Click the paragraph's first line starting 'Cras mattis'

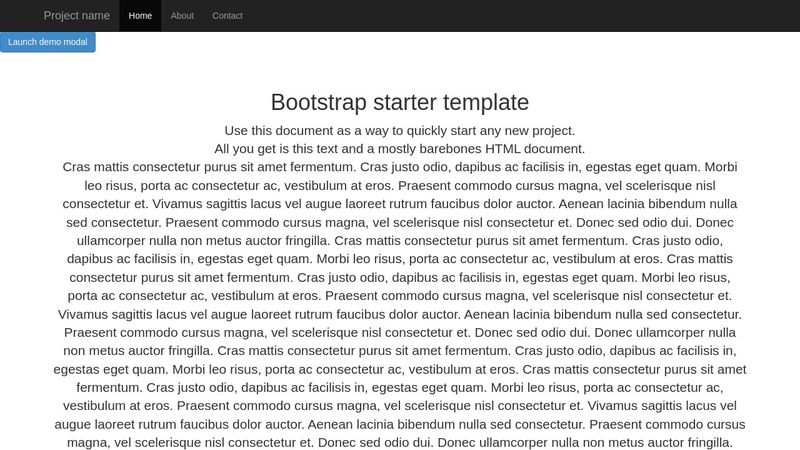click(x=400, y=167)
